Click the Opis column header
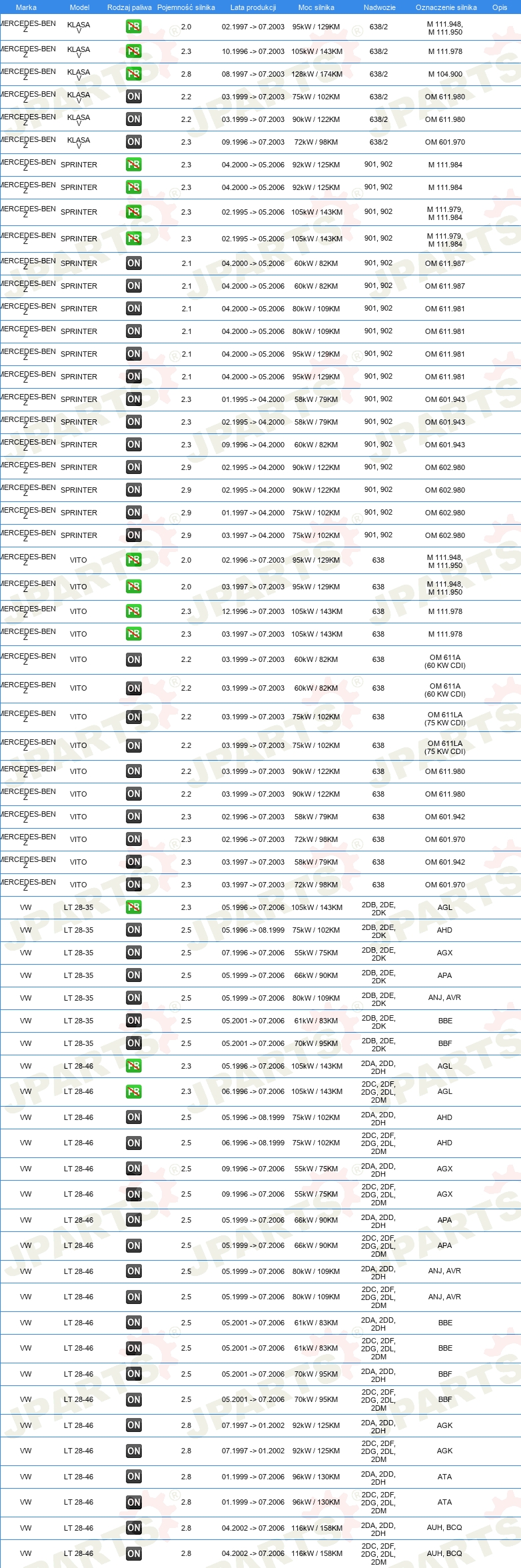521x1568 pixels. pyautogui.click(x=500, y=7)
